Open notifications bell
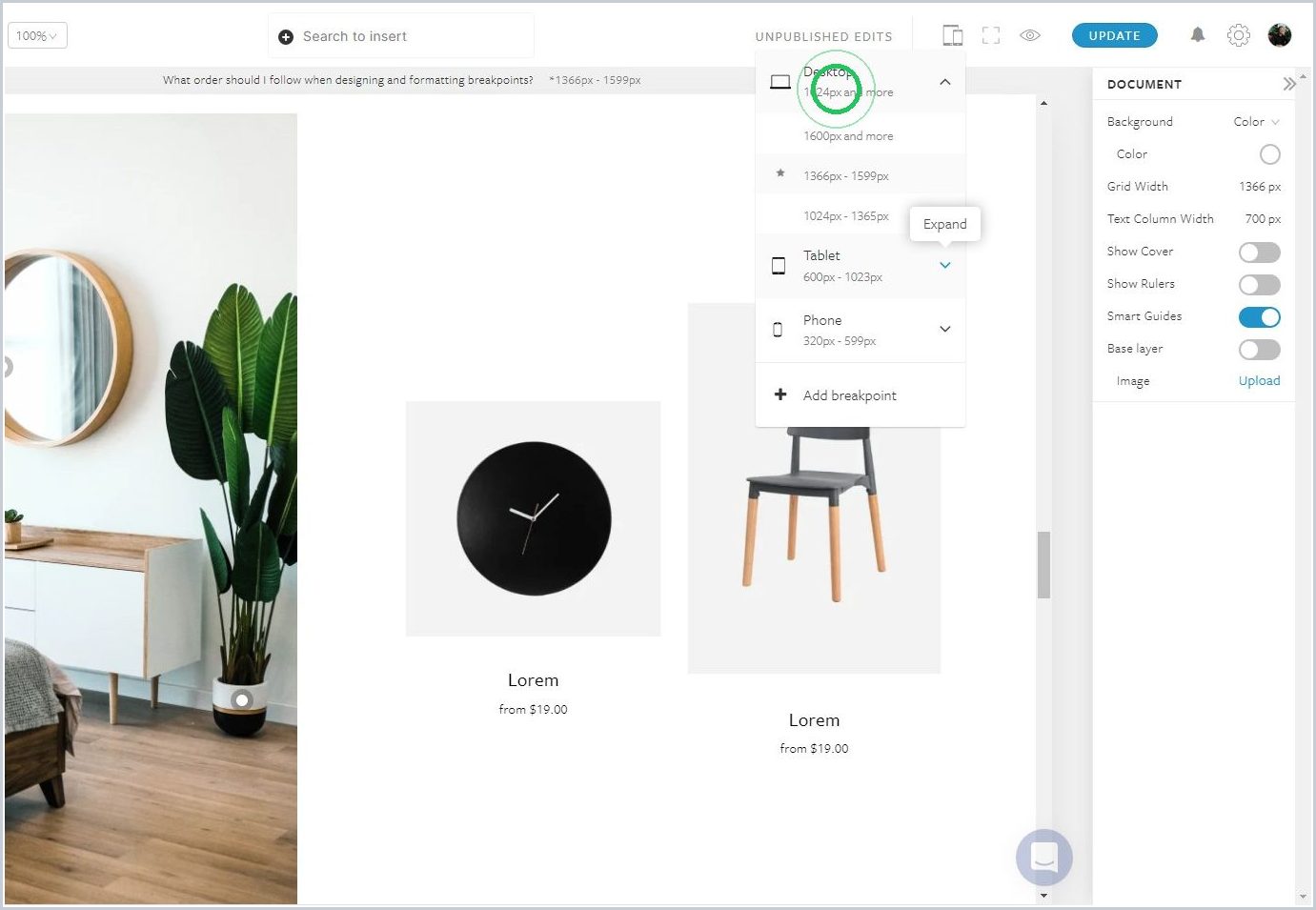Viewport: 1316px width, 910px height. click(1198, 35)
